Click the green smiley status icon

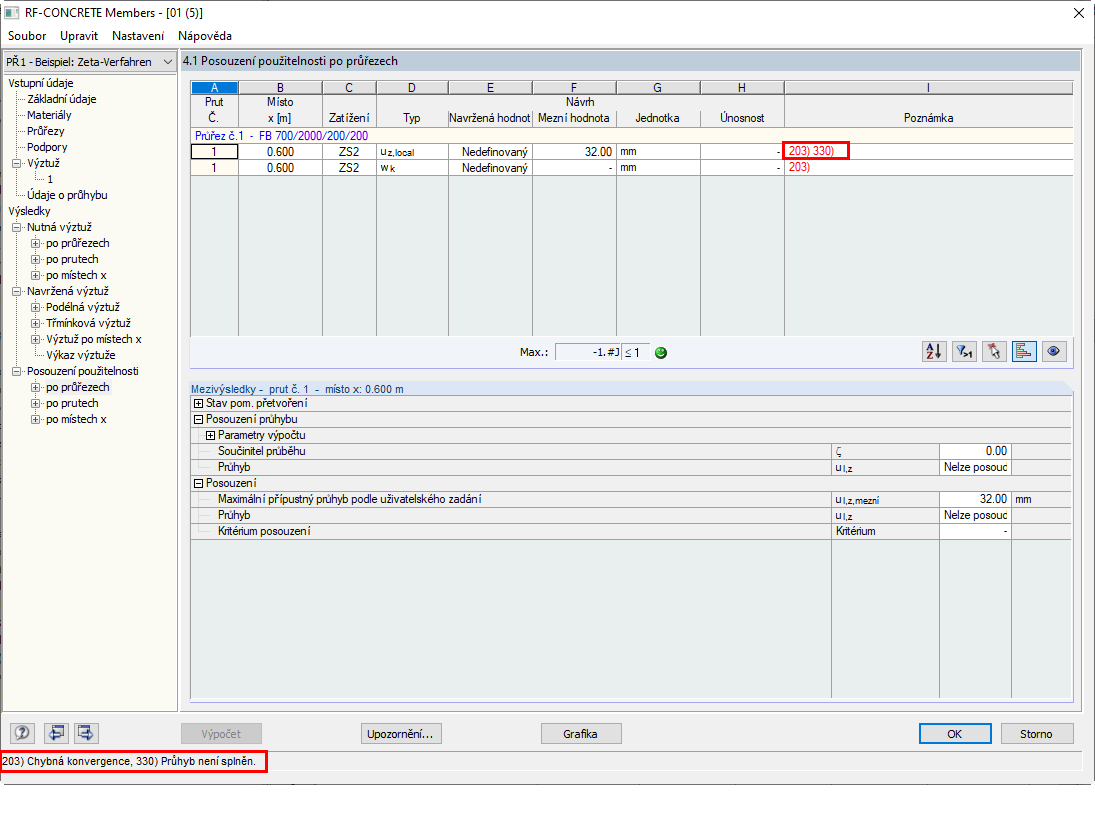click(x=661, y=353)
